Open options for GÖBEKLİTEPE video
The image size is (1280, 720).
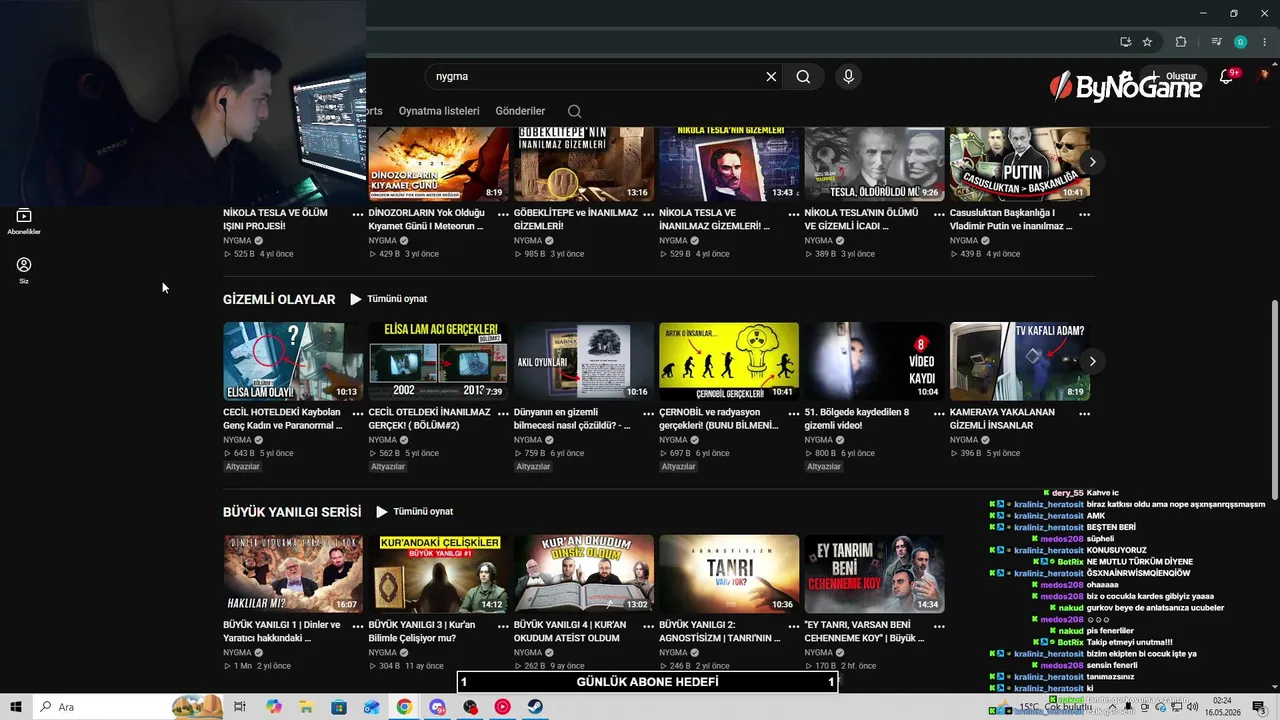(x=648, y=214)
